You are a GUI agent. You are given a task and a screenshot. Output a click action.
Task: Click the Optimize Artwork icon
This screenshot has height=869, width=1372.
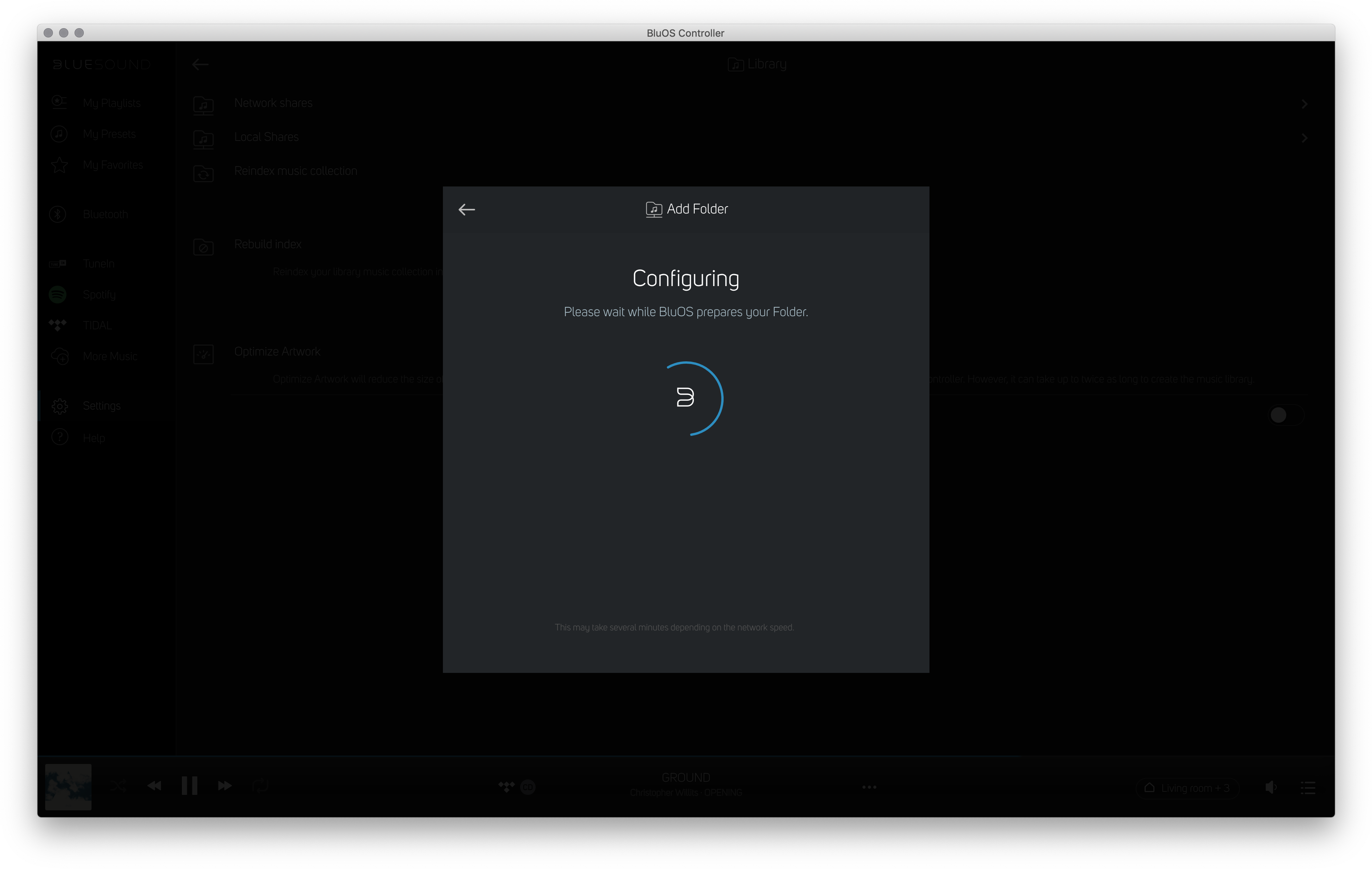[x=204, y=354]
